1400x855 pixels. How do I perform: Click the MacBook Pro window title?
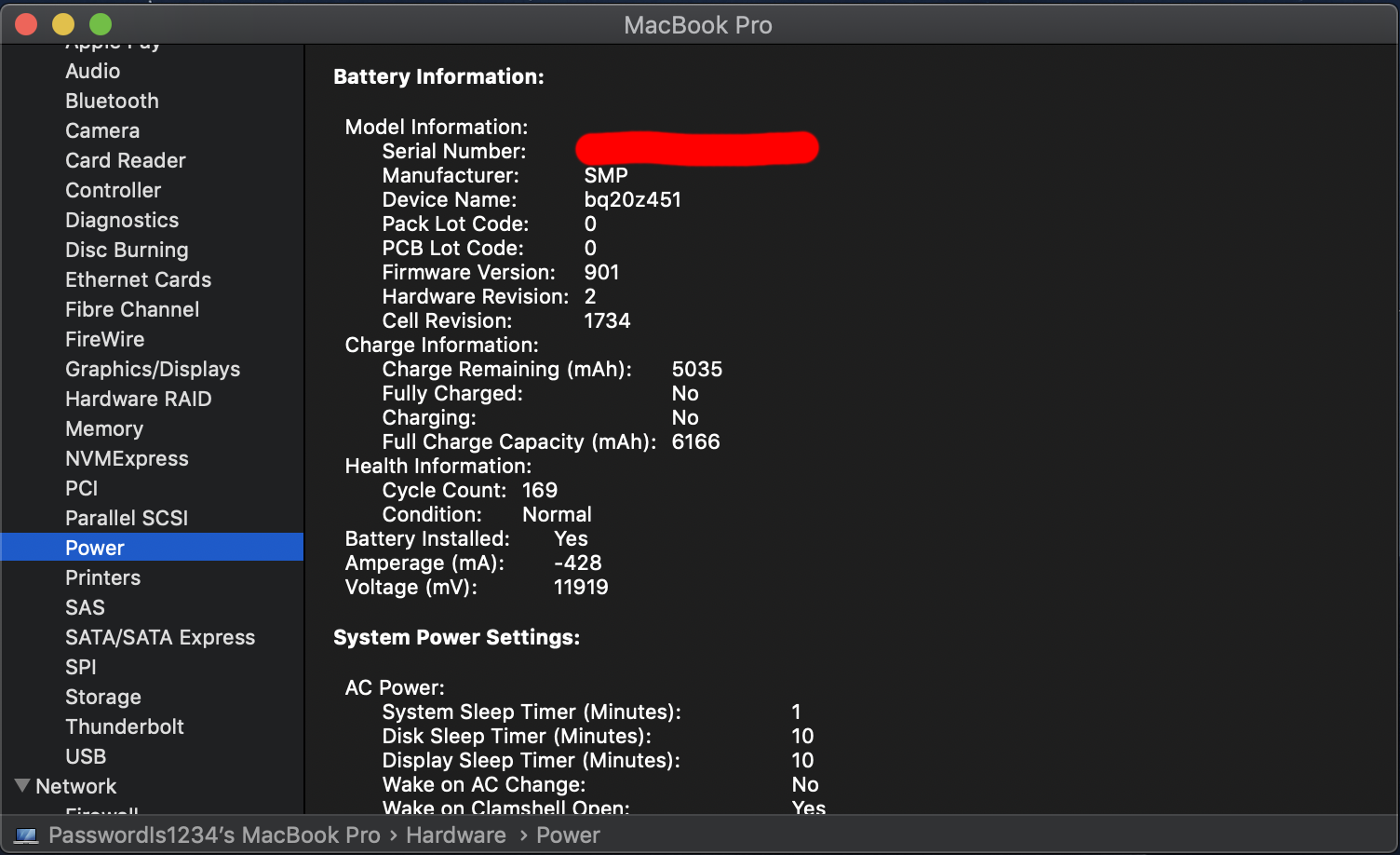(x=698, y=25)
